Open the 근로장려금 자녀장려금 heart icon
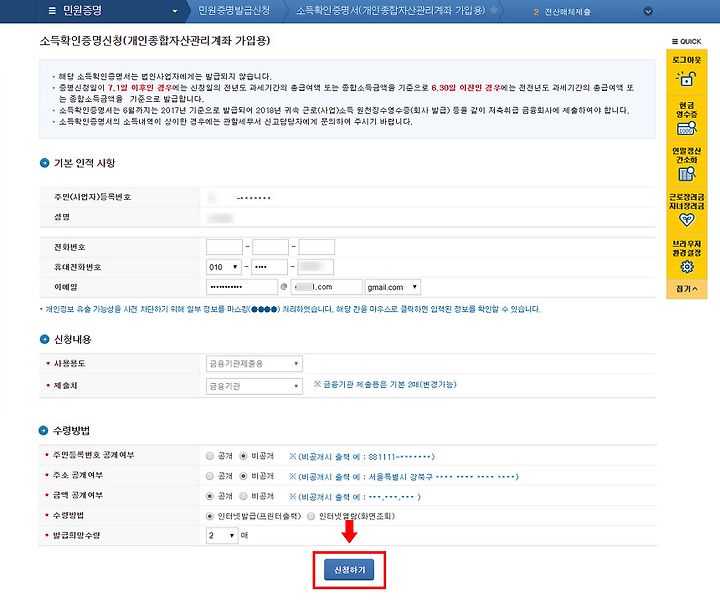The image size is (720, 608). click(686, 220)
